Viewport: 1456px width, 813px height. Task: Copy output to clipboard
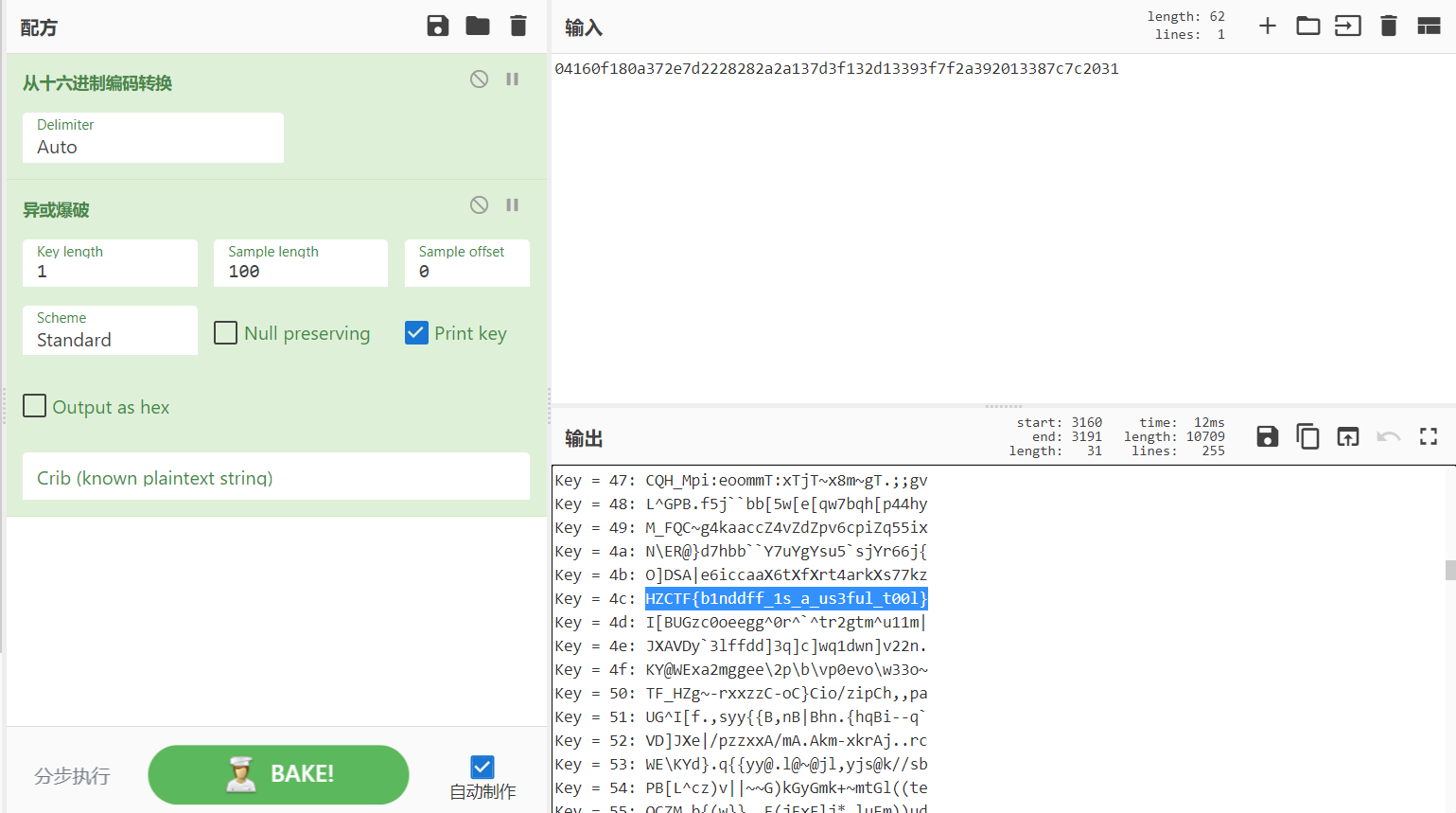[x=1307, y=436]
